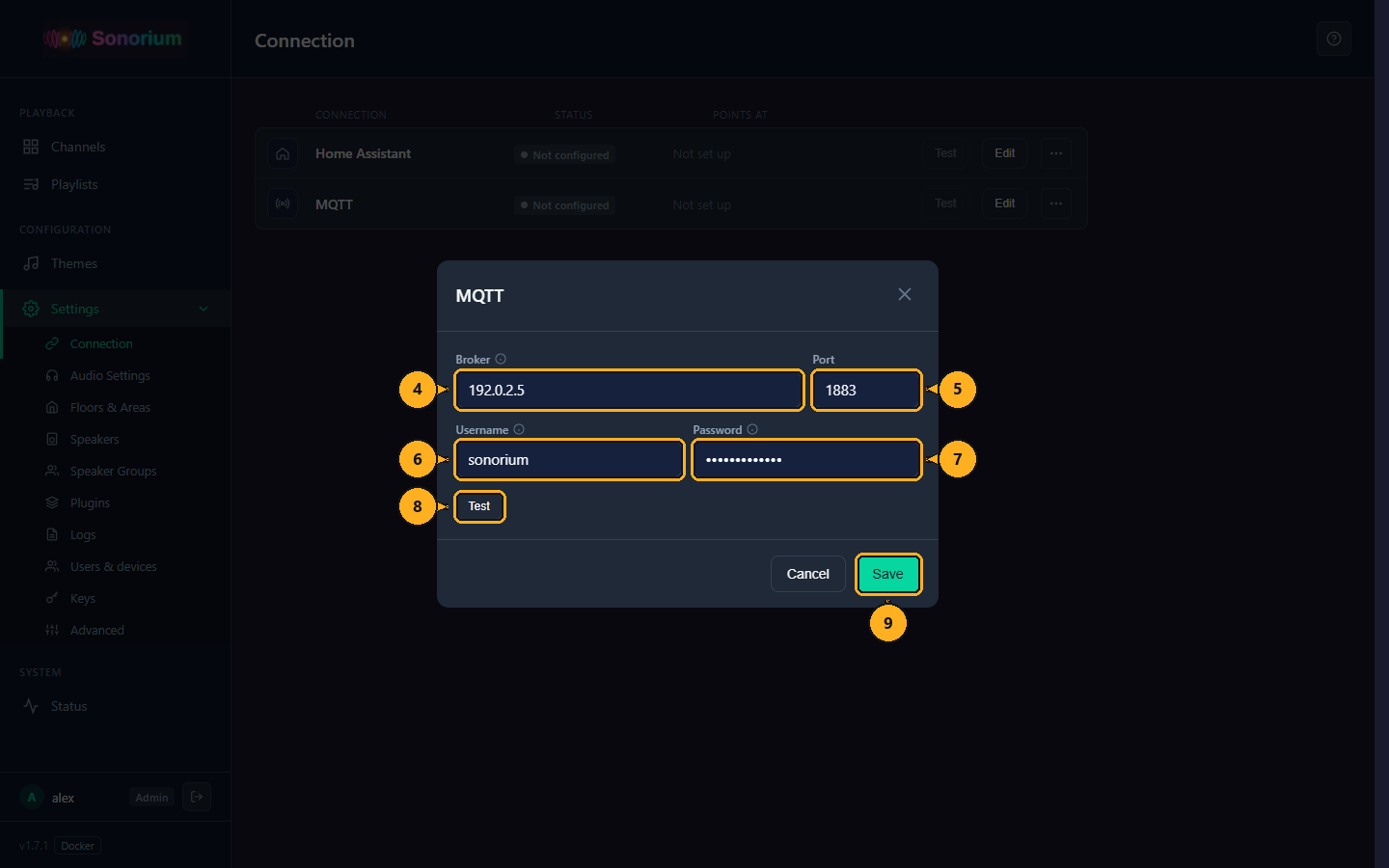This screenshot has width=1389, height=868.
Task: Click the Password info icon
Action: click(x=752, y=429)
